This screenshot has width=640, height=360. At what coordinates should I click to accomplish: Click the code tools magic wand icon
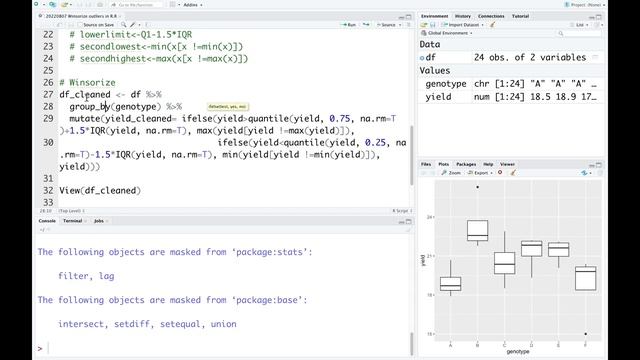click(x=133, y=25)
